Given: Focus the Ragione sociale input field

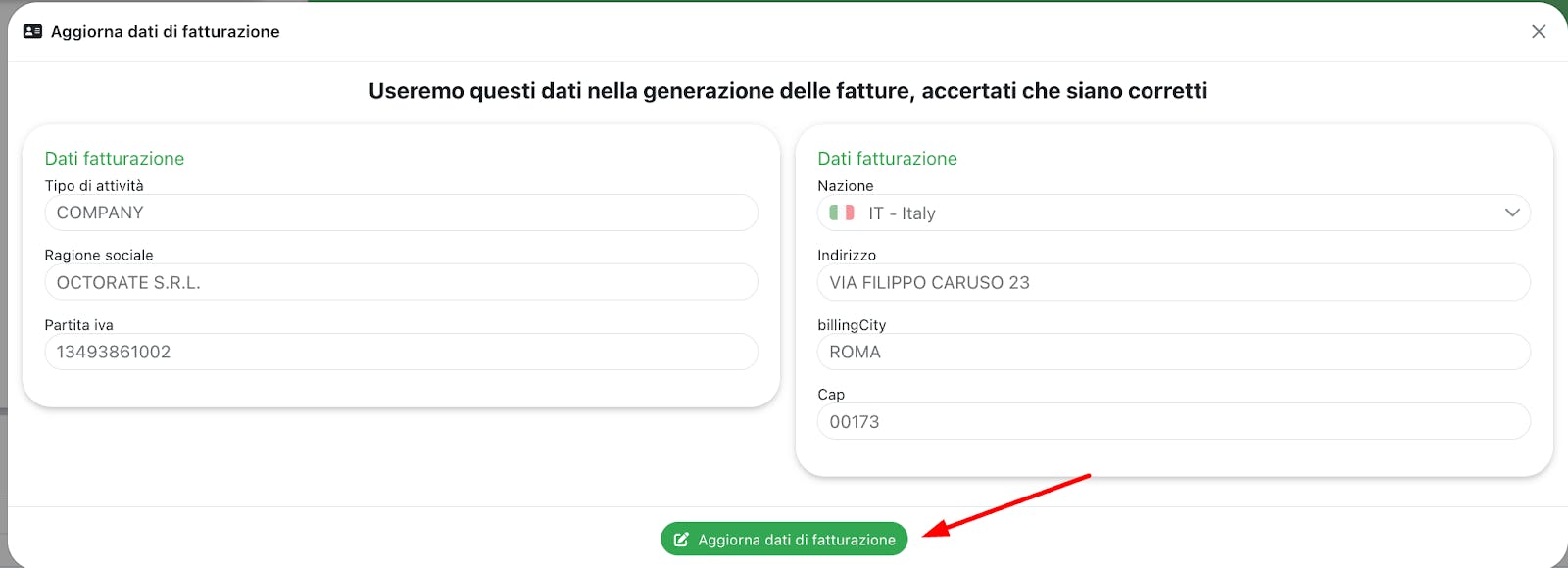Looking at the screenshot, I should (401, 282).
